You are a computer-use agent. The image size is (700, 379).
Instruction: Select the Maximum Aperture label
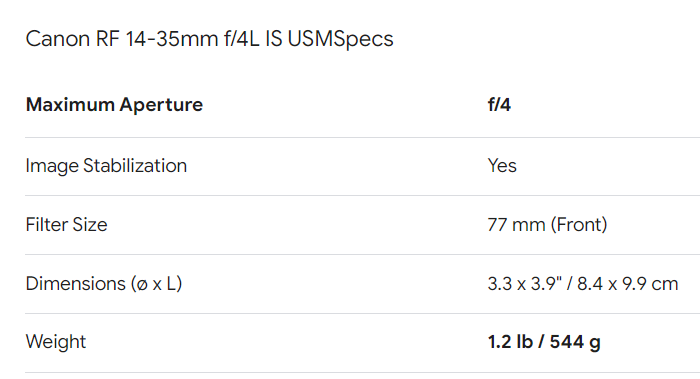coord(114,105)
